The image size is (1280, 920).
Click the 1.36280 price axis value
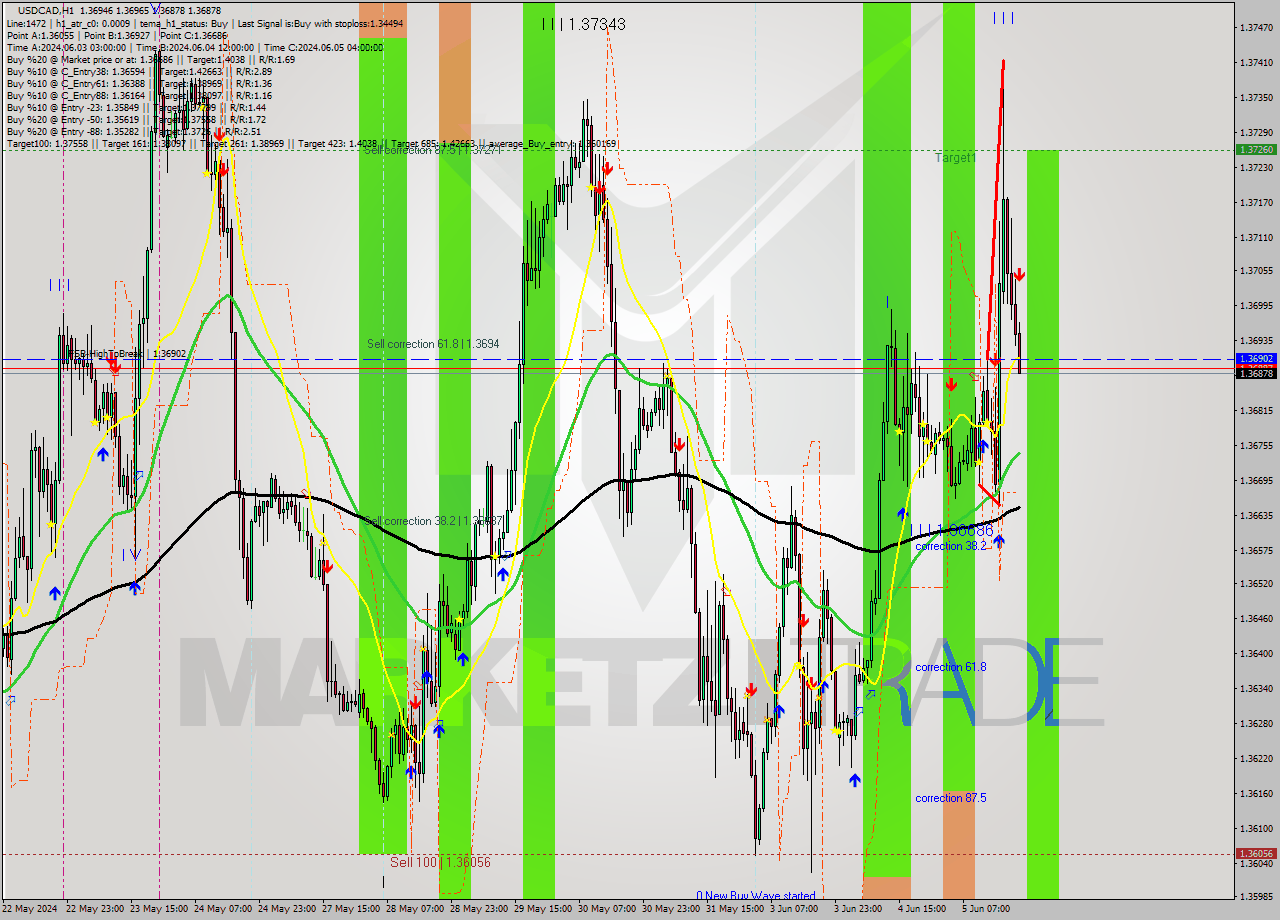1256,723
